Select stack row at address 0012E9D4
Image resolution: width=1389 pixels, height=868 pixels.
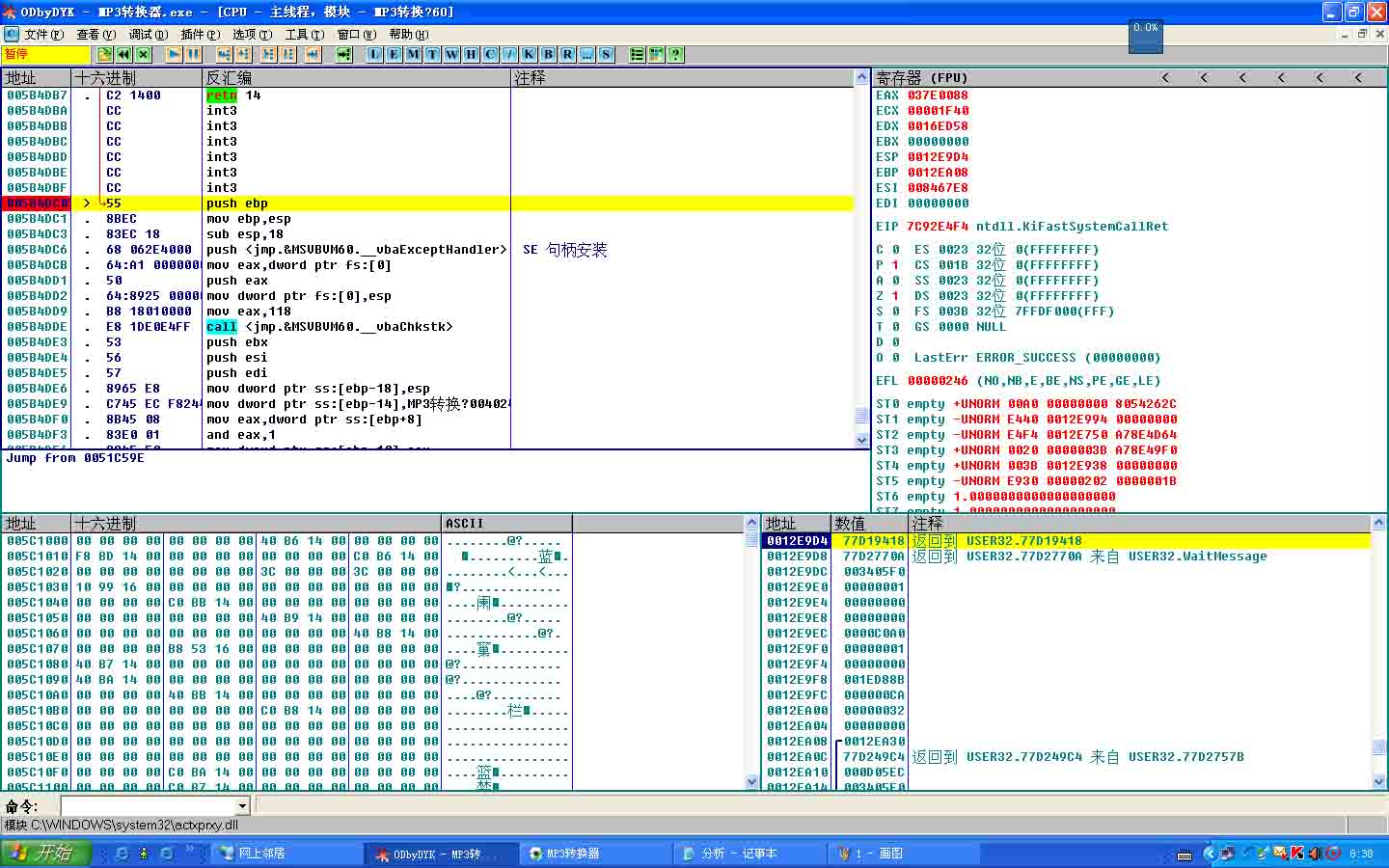click(x=1067, y=541)
